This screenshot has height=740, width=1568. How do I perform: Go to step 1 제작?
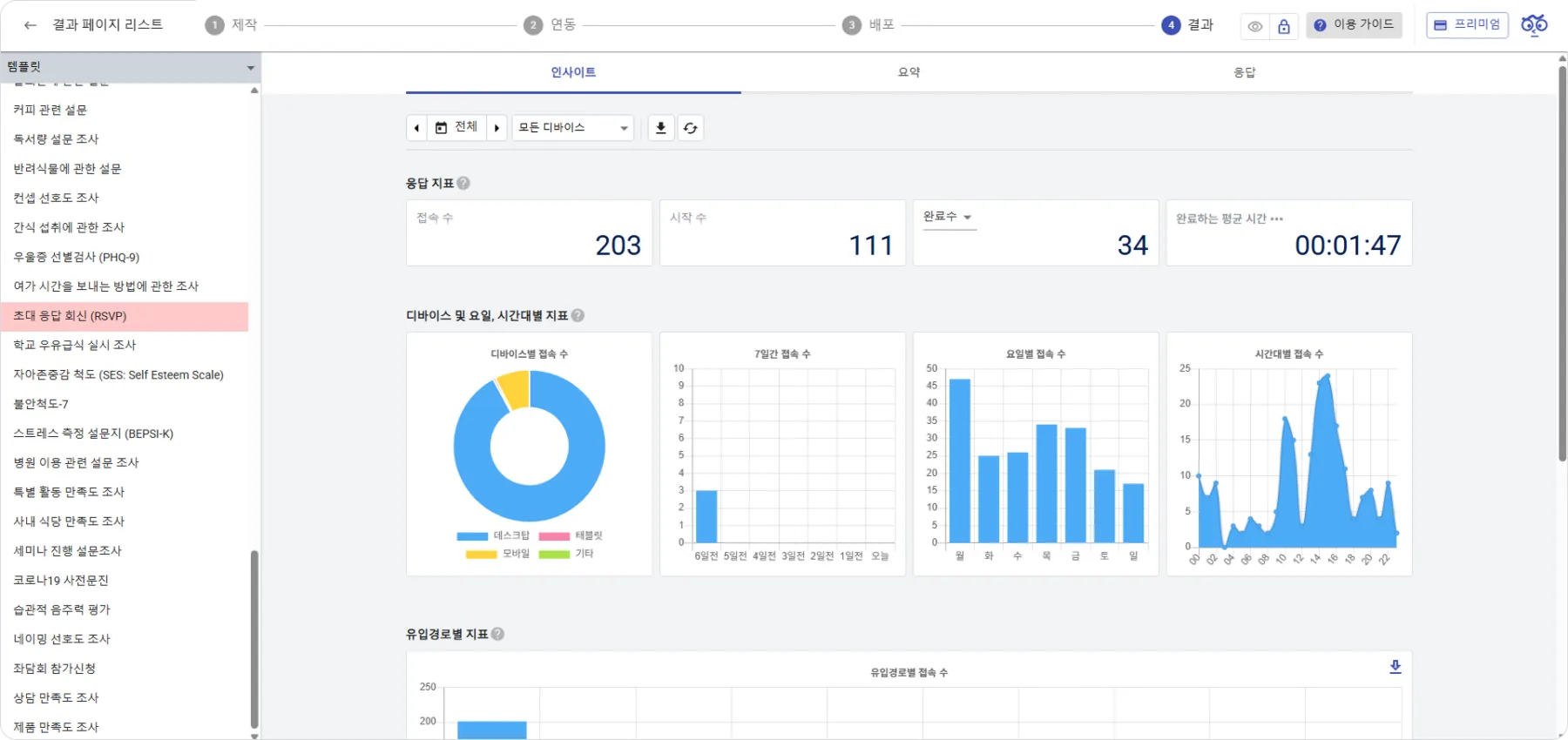(x=232, y=25)
